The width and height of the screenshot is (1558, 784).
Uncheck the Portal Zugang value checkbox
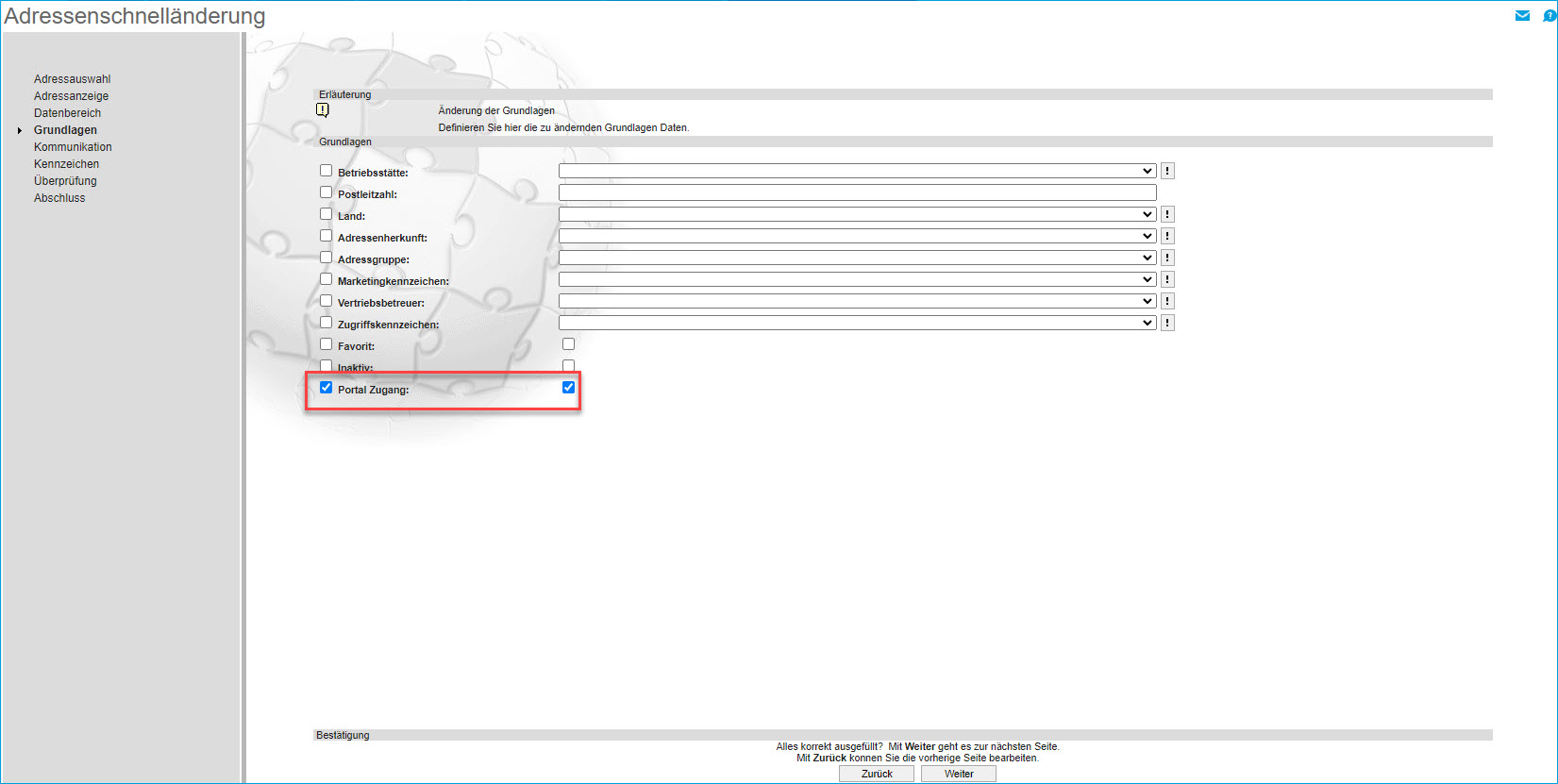(x=568, y=388)
